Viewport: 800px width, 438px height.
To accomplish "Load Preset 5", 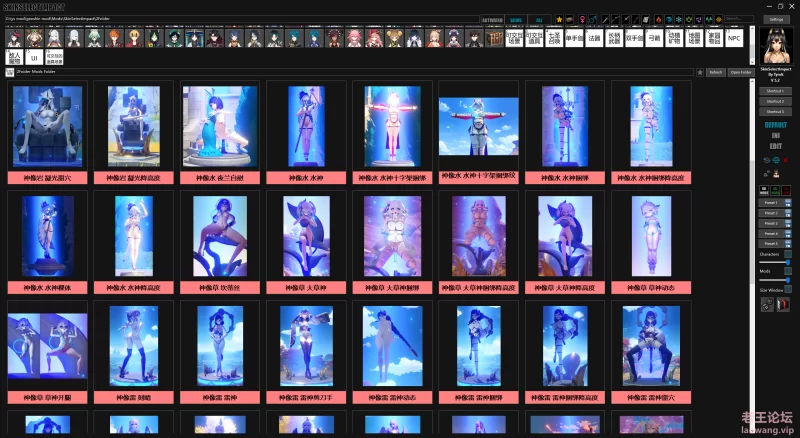I will (771, 244).
